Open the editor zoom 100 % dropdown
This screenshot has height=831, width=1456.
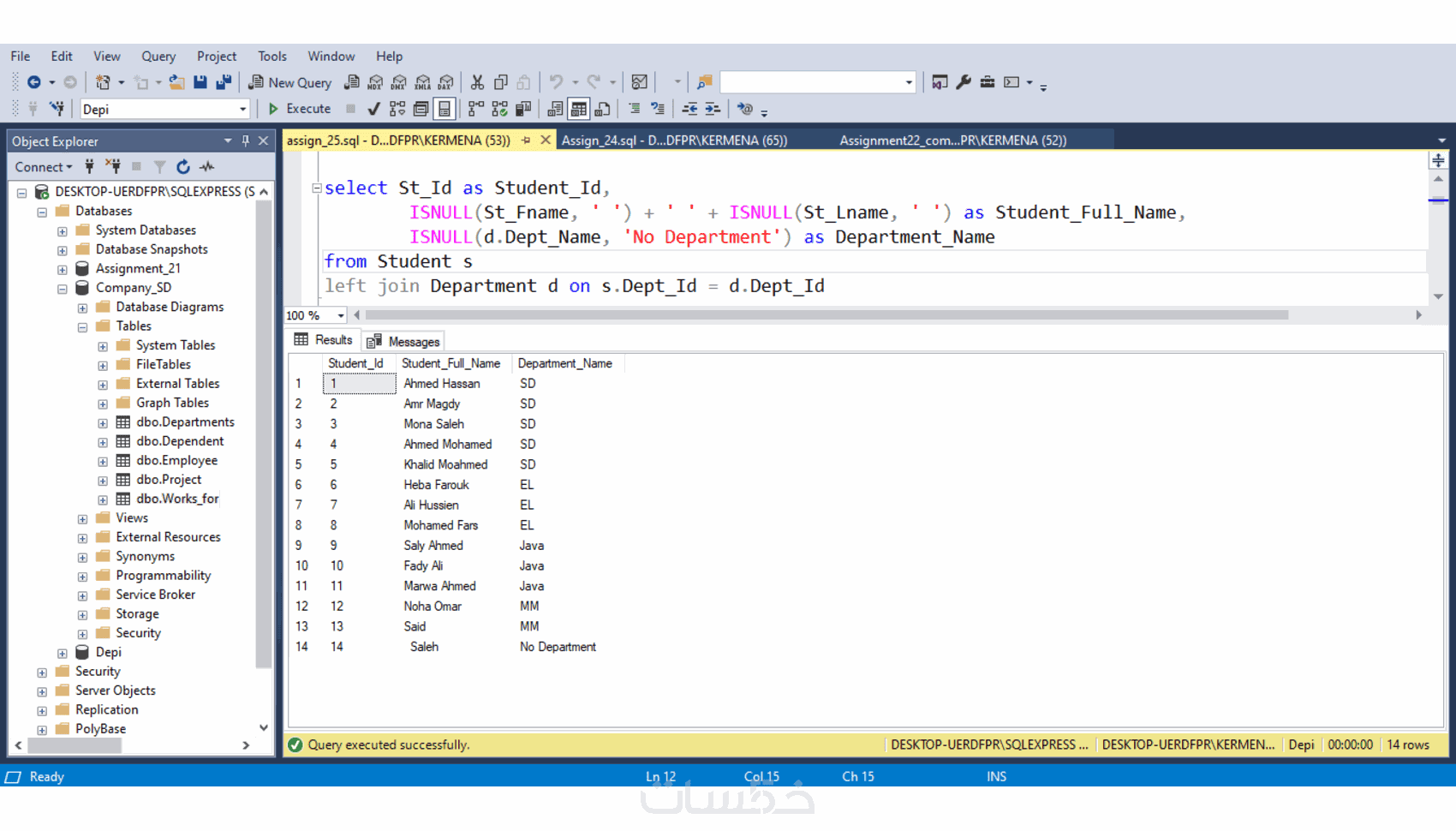pos(341,315)
